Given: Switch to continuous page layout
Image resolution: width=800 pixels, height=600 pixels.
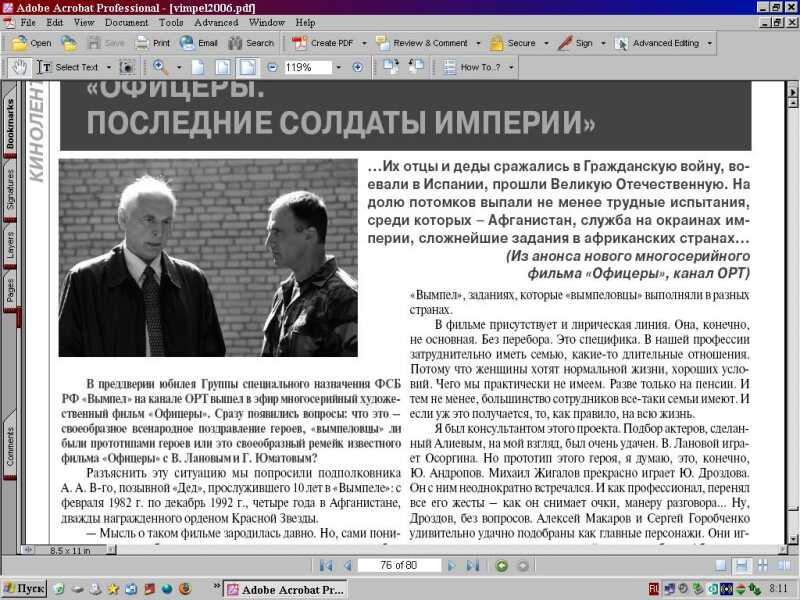Looking at the screenshot, I should pos(741,566).
